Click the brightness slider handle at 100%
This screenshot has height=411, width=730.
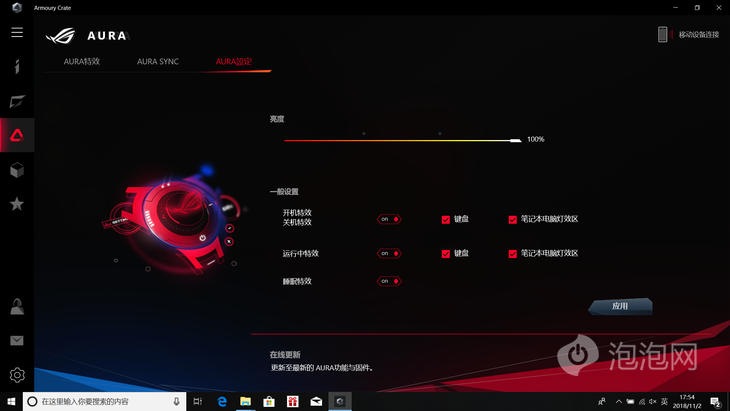click(515, 140)
